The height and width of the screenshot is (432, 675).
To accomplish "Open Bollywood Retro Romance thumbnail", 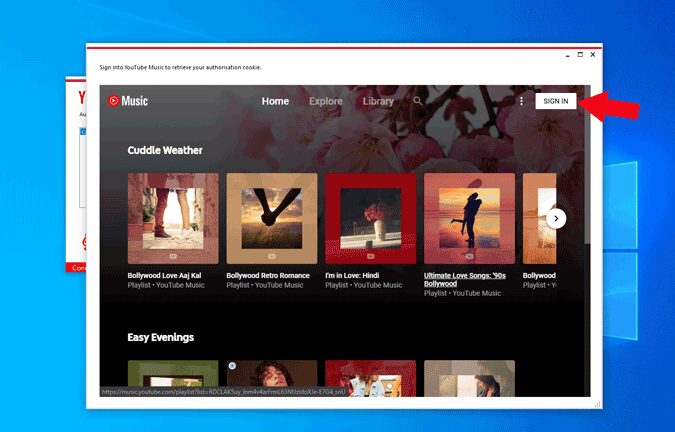I will coord(272,219).
